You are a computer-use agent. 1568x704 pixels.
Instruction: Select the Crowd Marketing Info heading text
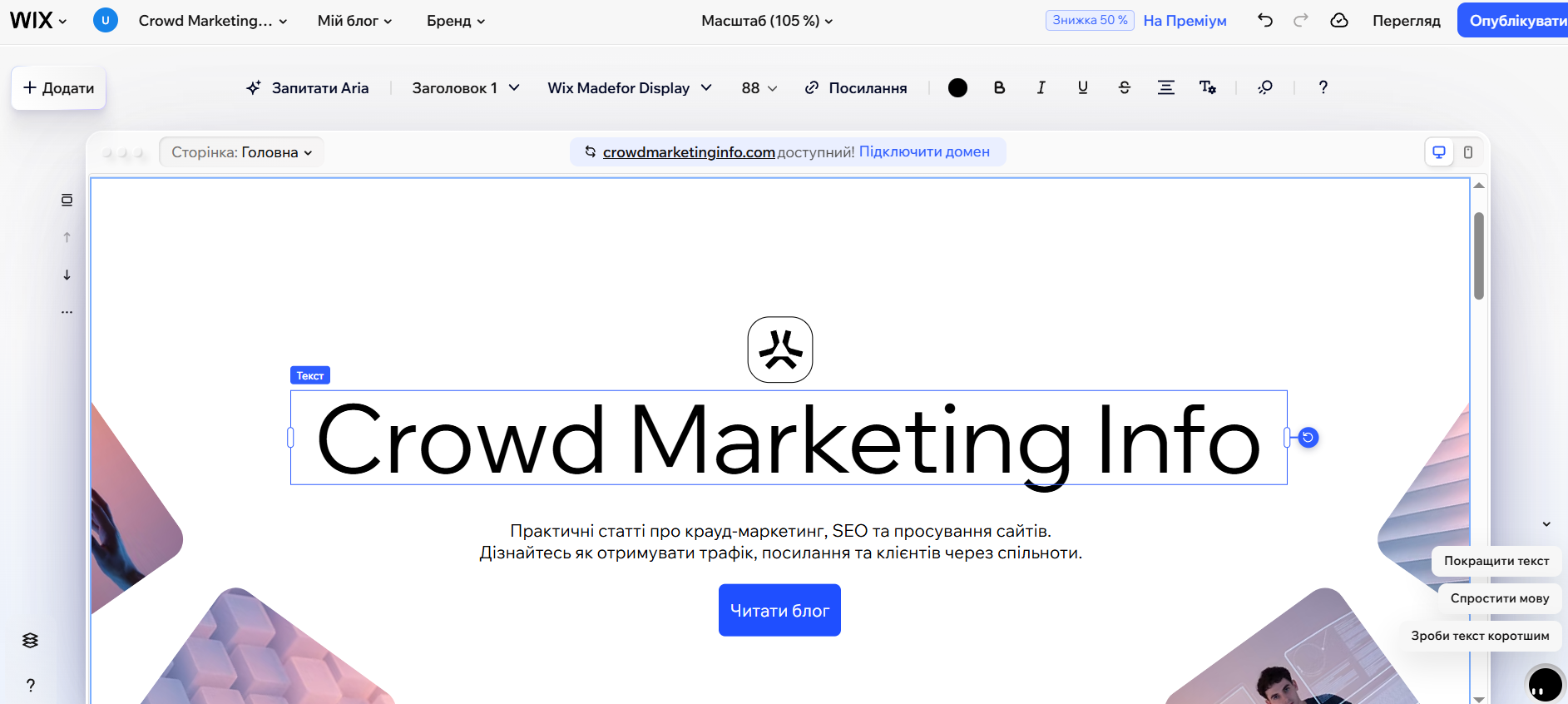(x=789, y=438)
